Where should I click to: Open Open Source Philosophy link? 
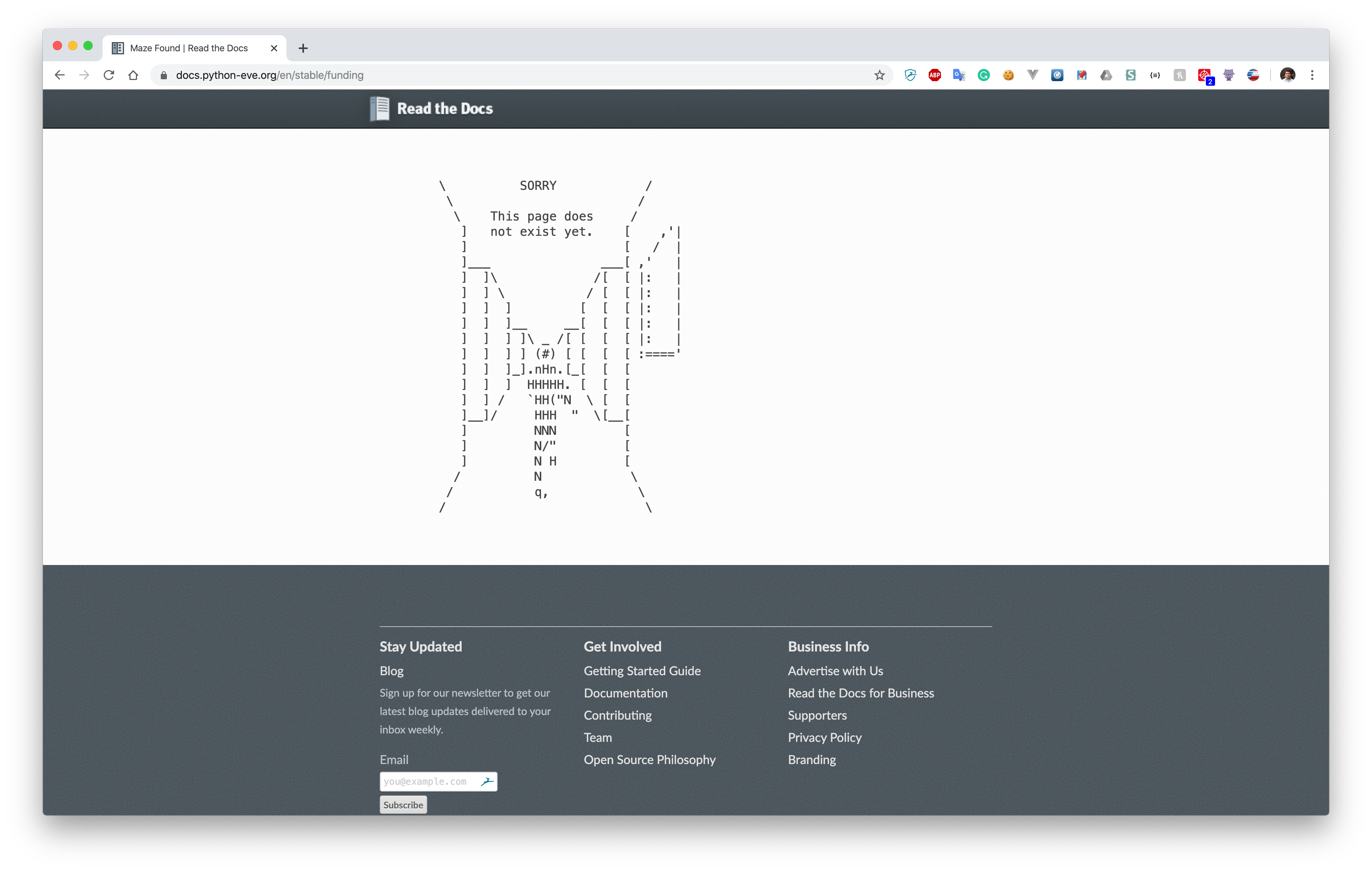click(x=650, y=759)
